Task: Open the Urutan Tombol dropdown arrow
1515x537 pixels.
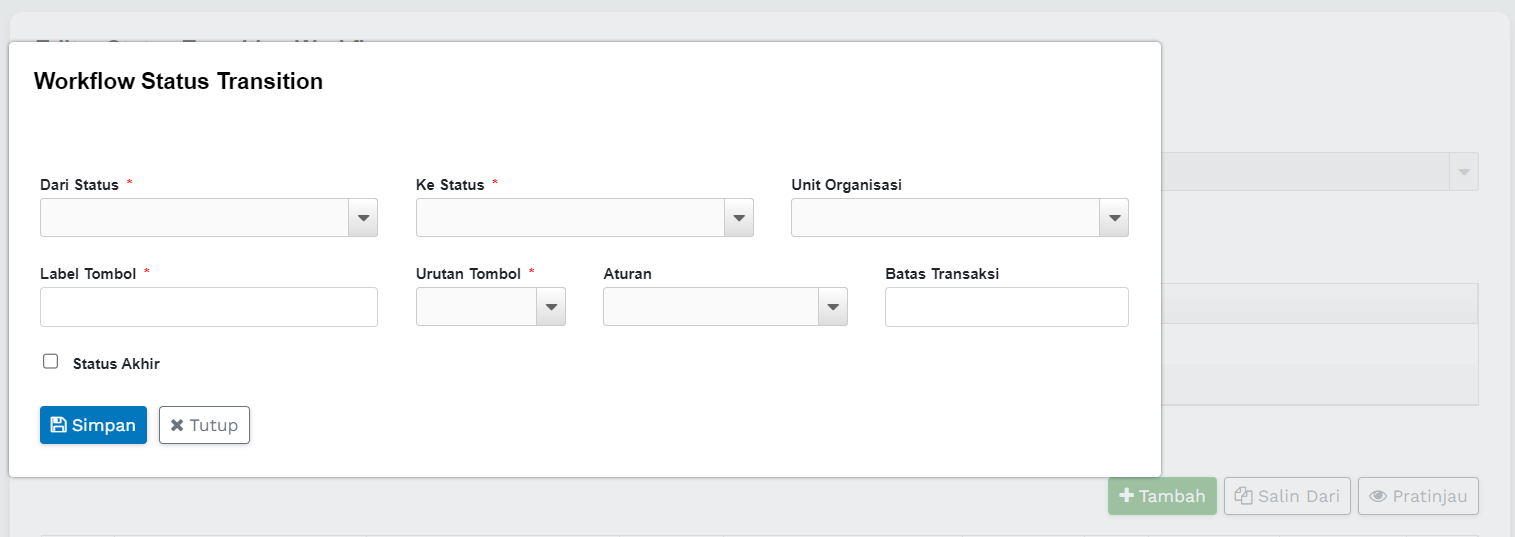Action: coord(551,307)
